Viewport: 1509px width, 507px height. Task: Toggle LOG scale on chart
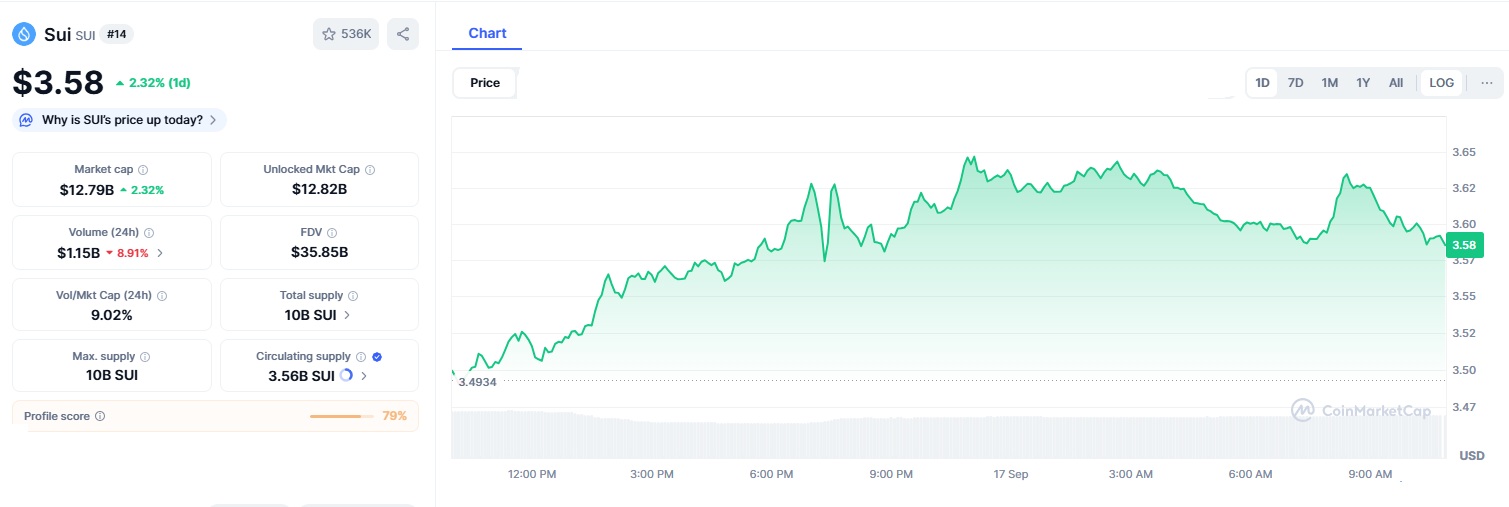[x=1442, y=83]
